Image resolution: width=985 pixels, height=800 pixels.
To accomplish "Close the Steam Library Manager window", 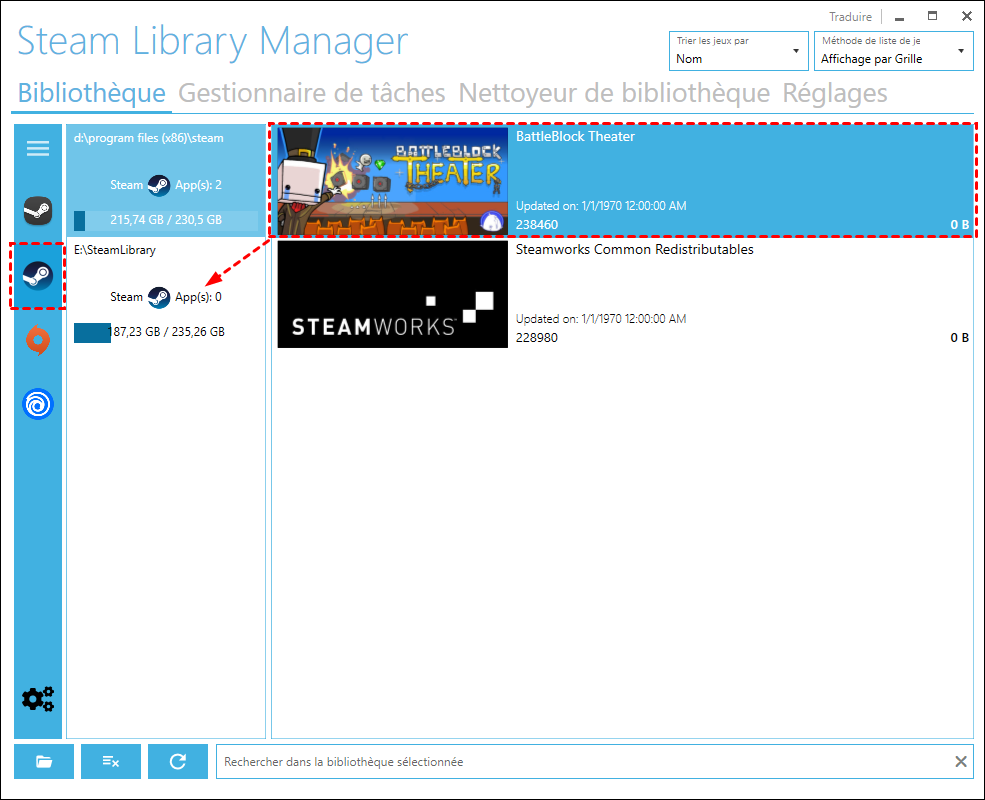I will (x=967, y=16).
